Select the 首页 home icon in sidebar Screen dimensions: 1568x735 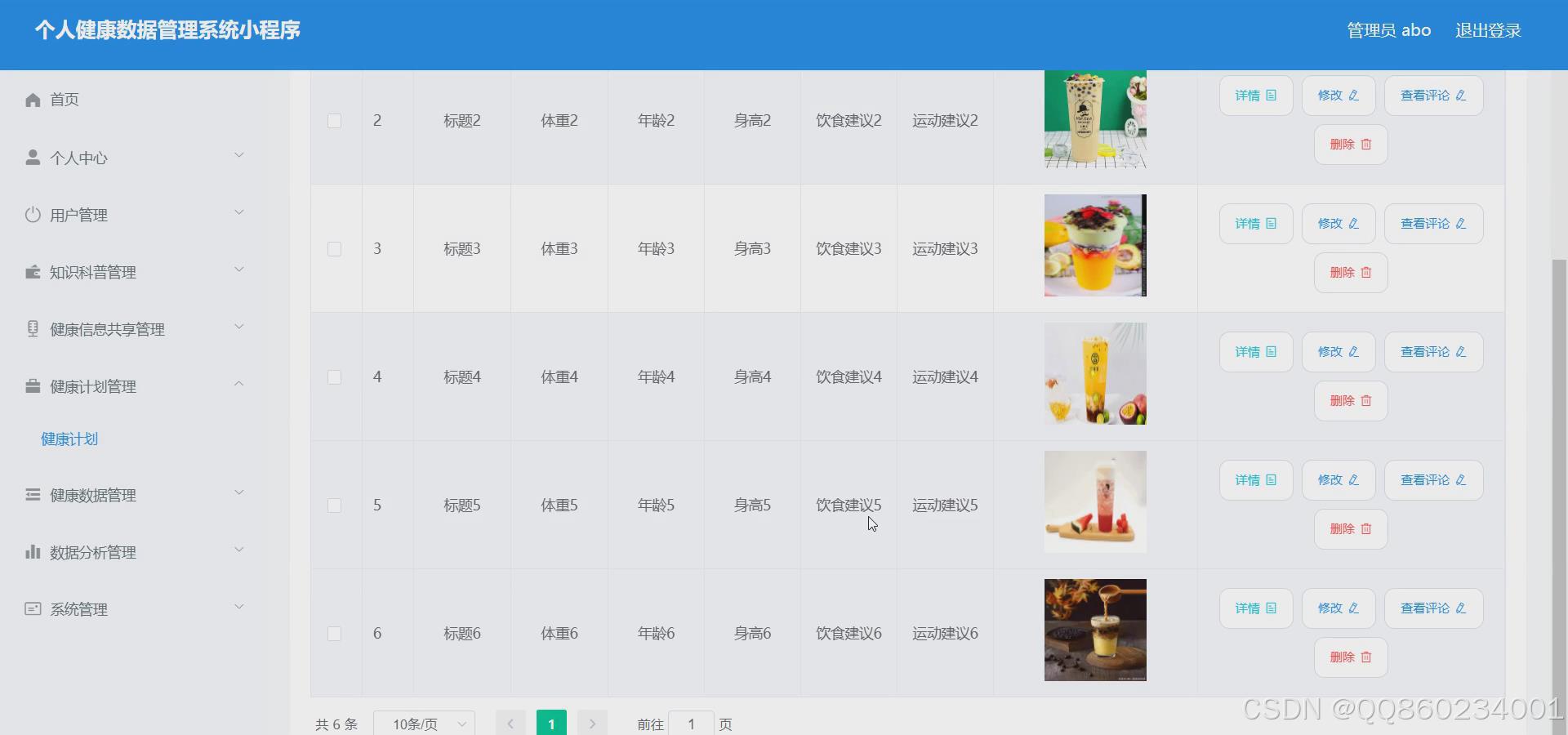32,99
